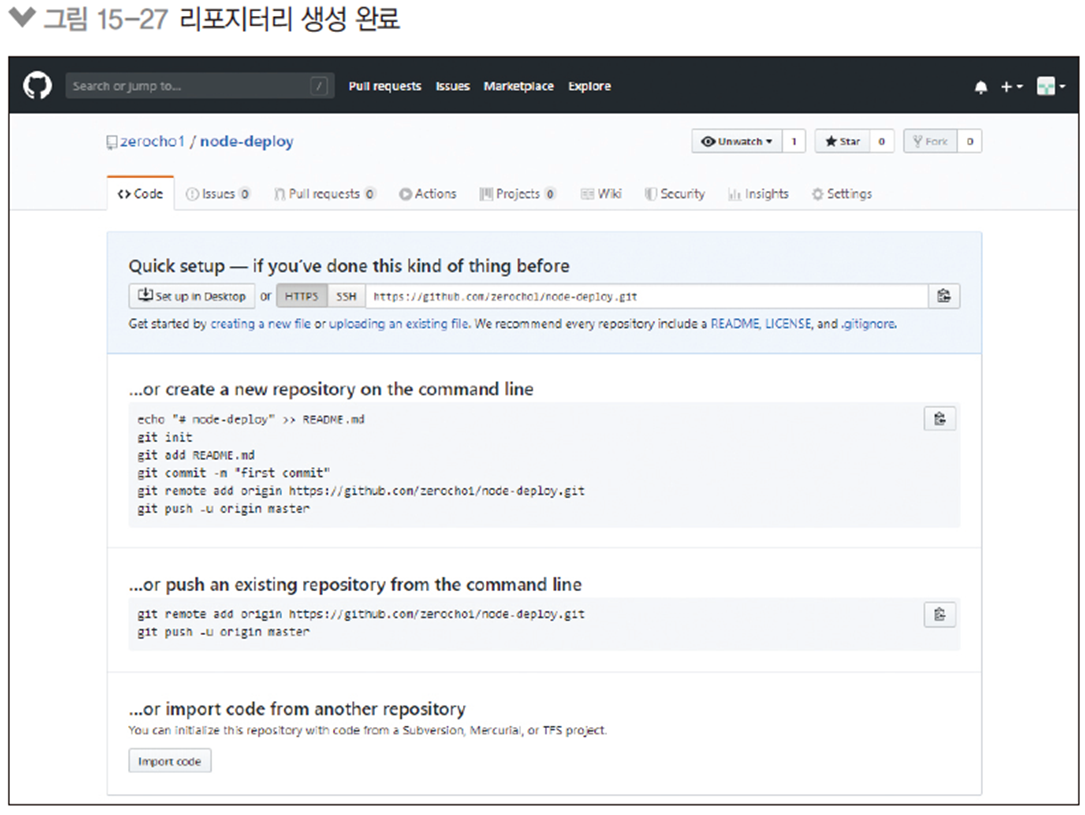1085x815 pixels.
Task: Copy the push existing repository commands
Action: tap(940, 614)
